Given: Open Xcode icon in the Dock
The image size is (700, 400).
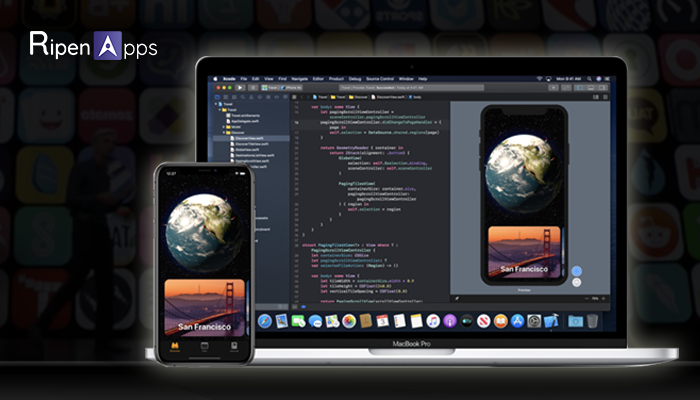Looking at the screenshot, I should [551, 321].
